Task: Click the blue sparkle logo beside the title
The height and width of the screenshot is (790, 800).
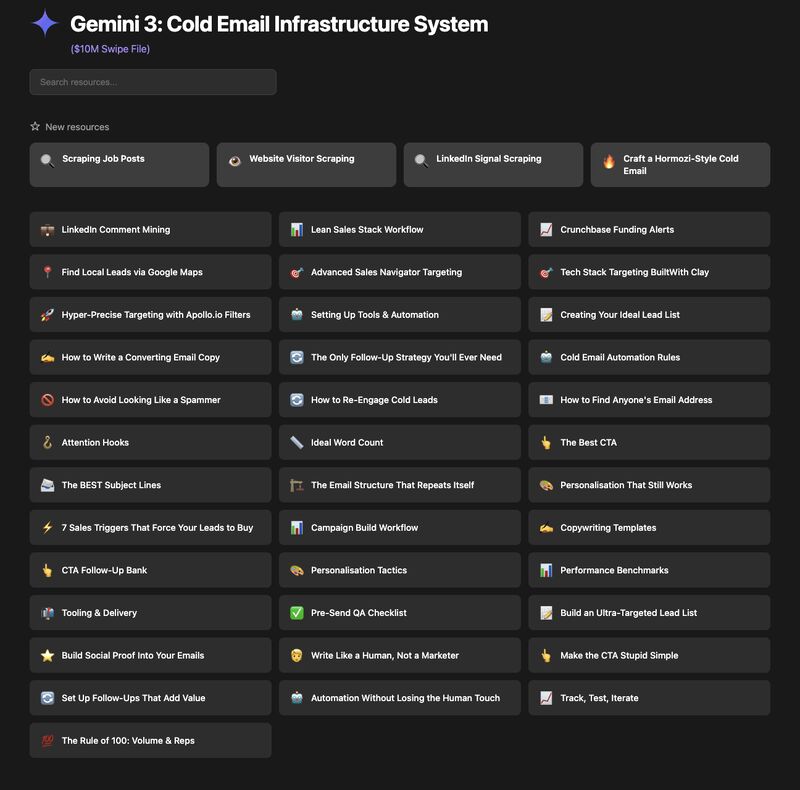Action: pos(45,23)
